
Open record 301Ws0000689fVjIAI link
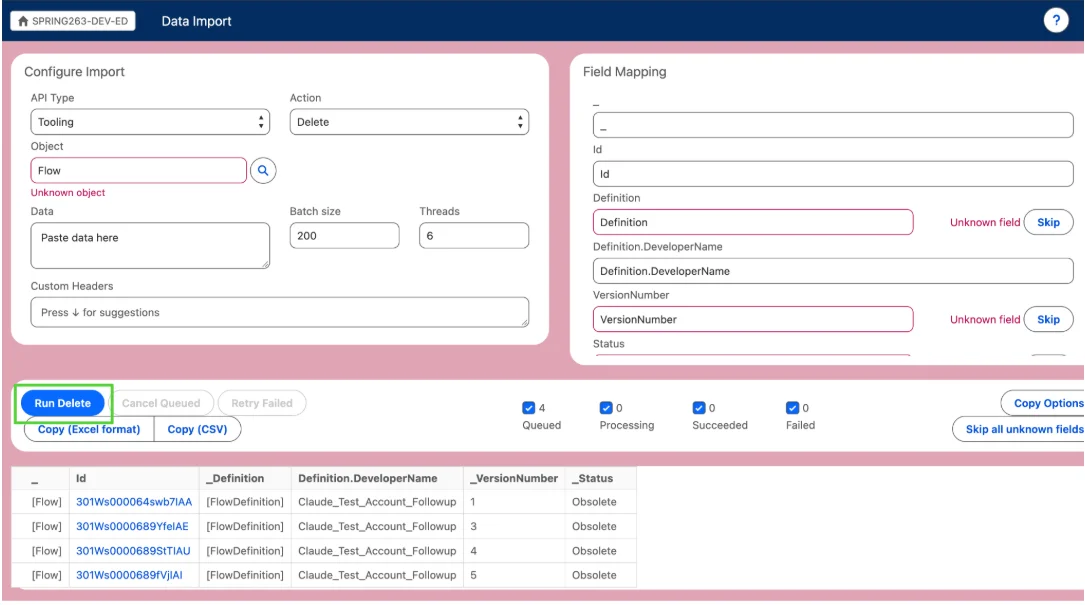(x=129, y=575)
